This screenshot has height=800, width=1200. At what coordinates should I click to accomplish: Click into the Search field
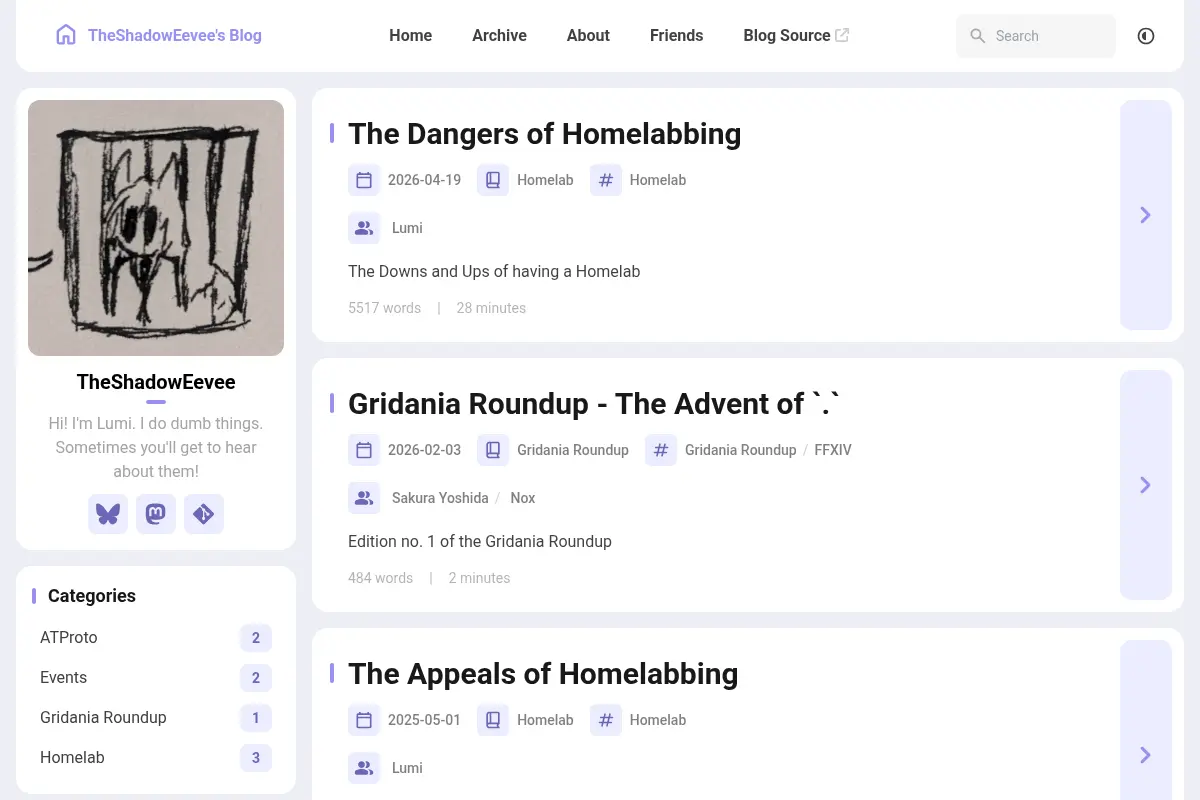pos(1036,36)
